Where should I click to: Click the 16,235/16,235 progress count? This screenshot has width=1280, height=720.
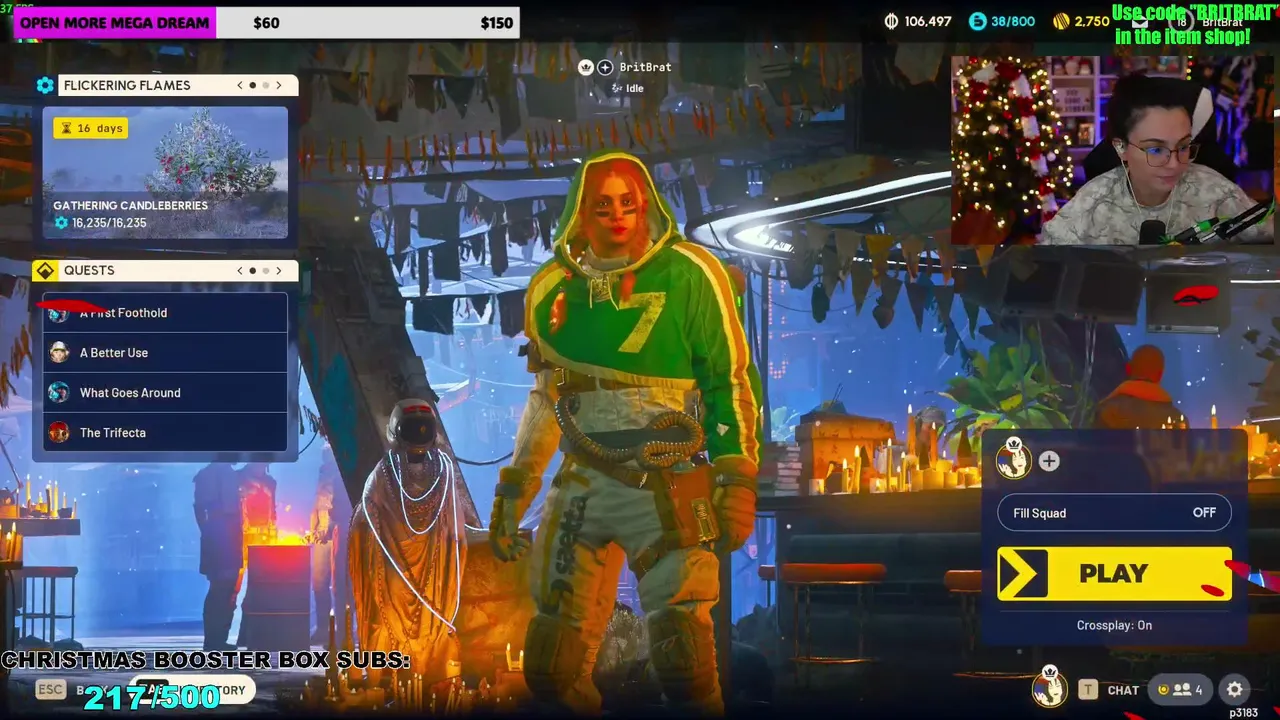[x=100, y=223]
